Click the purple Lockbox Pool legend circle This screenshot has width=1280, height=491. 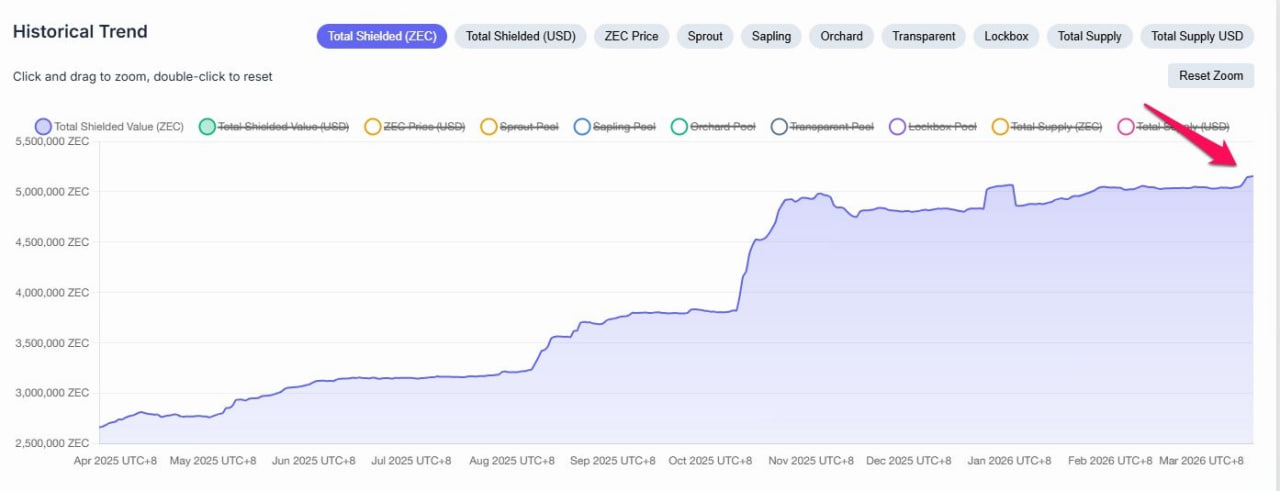[897, 127]
